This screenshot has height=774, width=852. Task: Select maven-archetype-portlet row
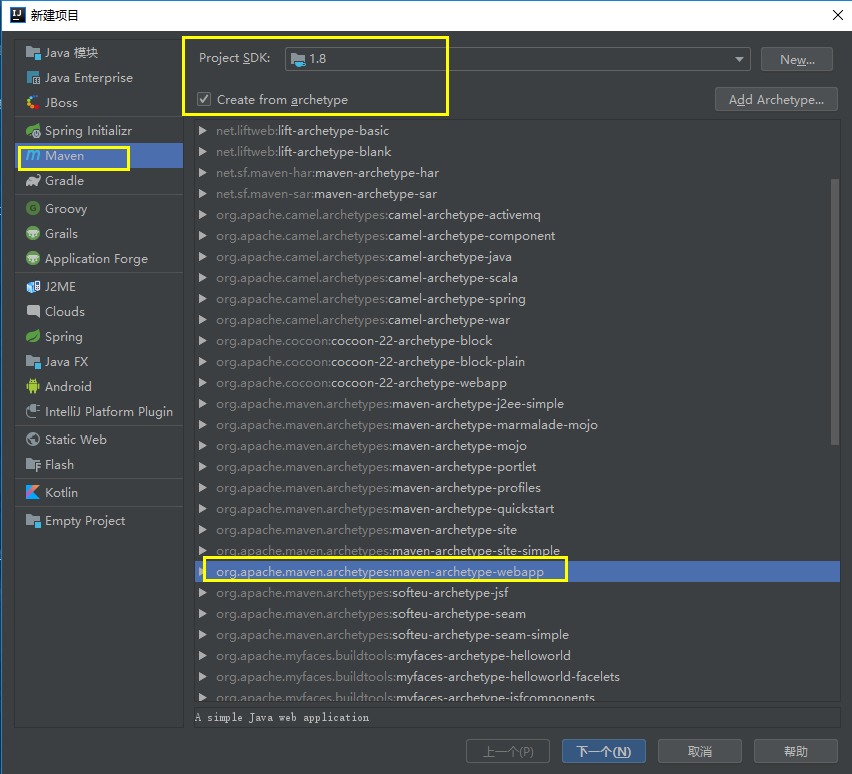click(x=517, y=467)
